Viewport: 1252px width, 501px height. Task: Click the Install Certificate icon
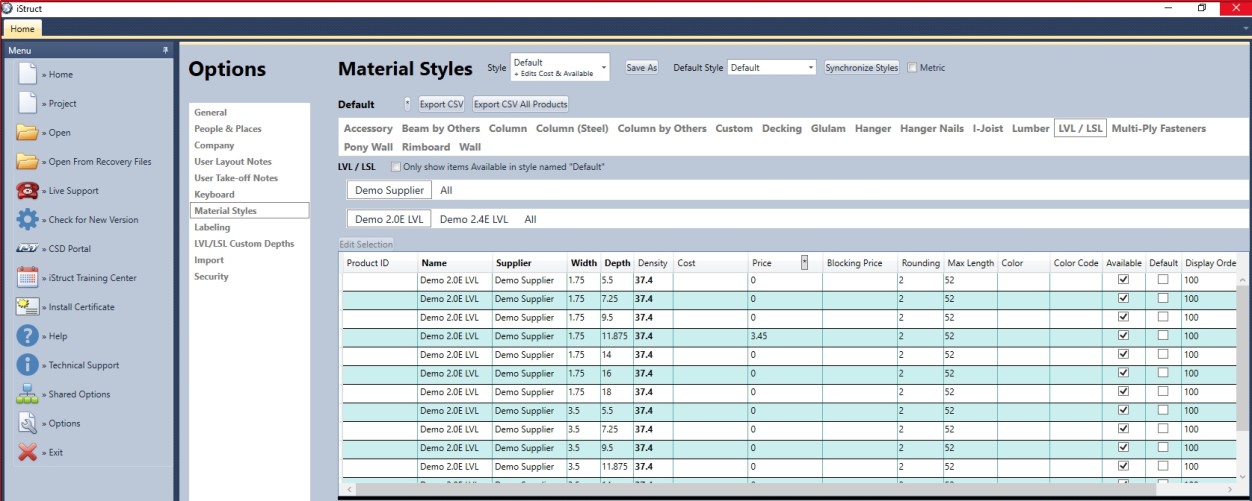pos(28,306)
